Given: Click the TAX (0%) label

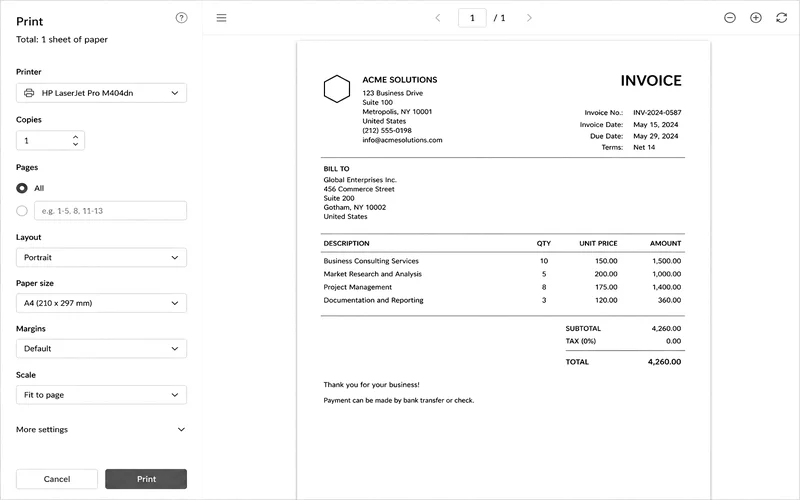Looking at the screenshot, I should click(580, 341).
